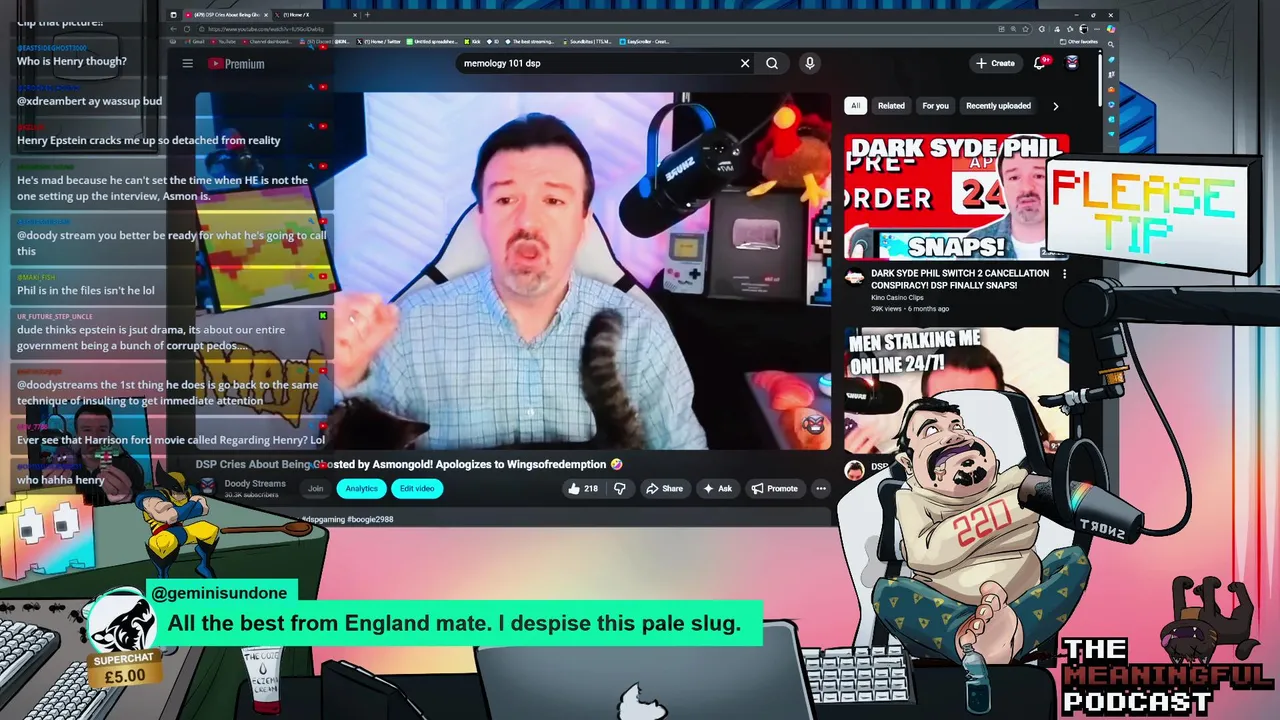Switch to the DSP Cries browser tab

(224, 15)
